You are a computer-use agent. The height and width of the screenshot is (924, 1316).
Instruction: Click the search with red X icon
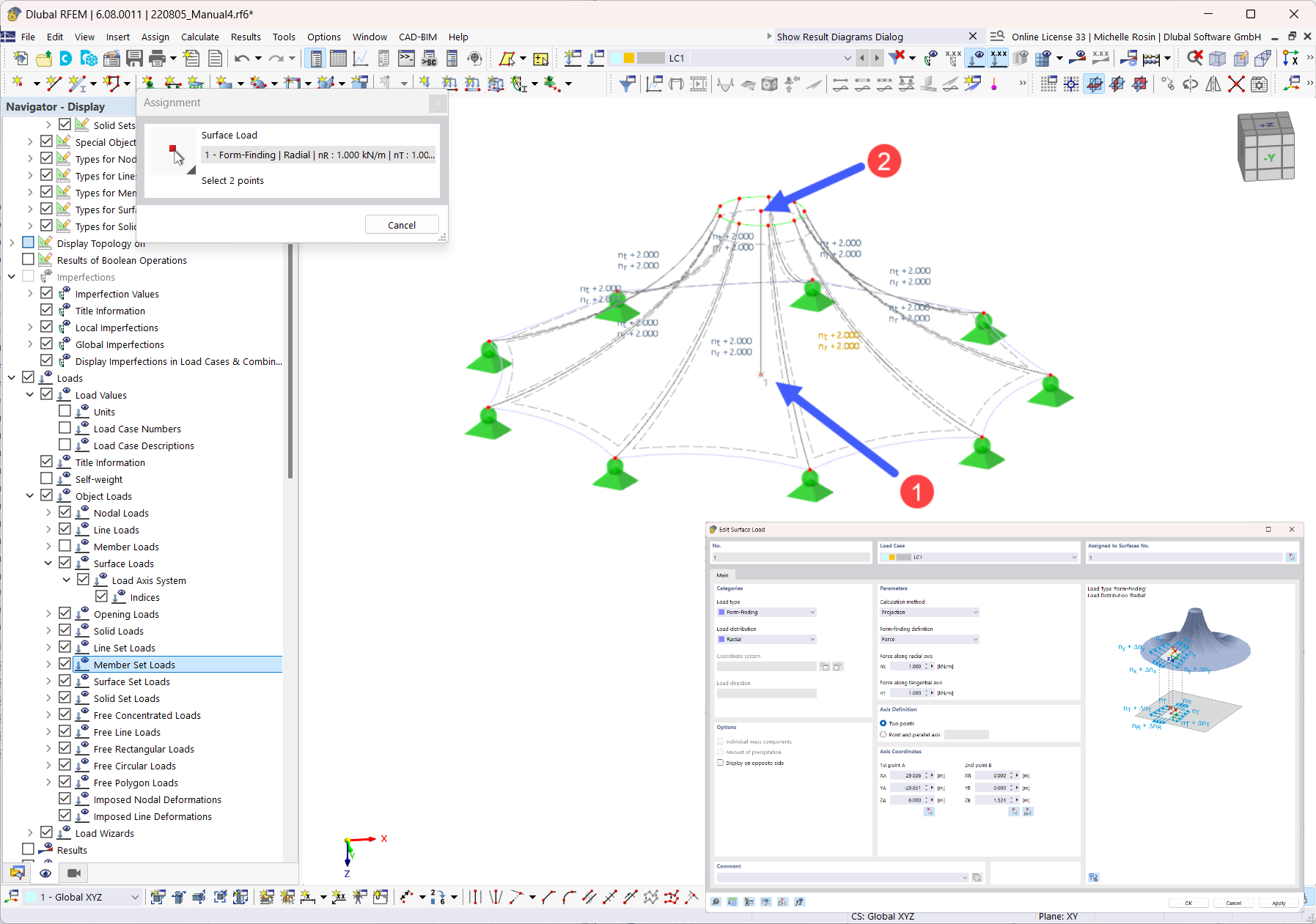click(1194, 58)
